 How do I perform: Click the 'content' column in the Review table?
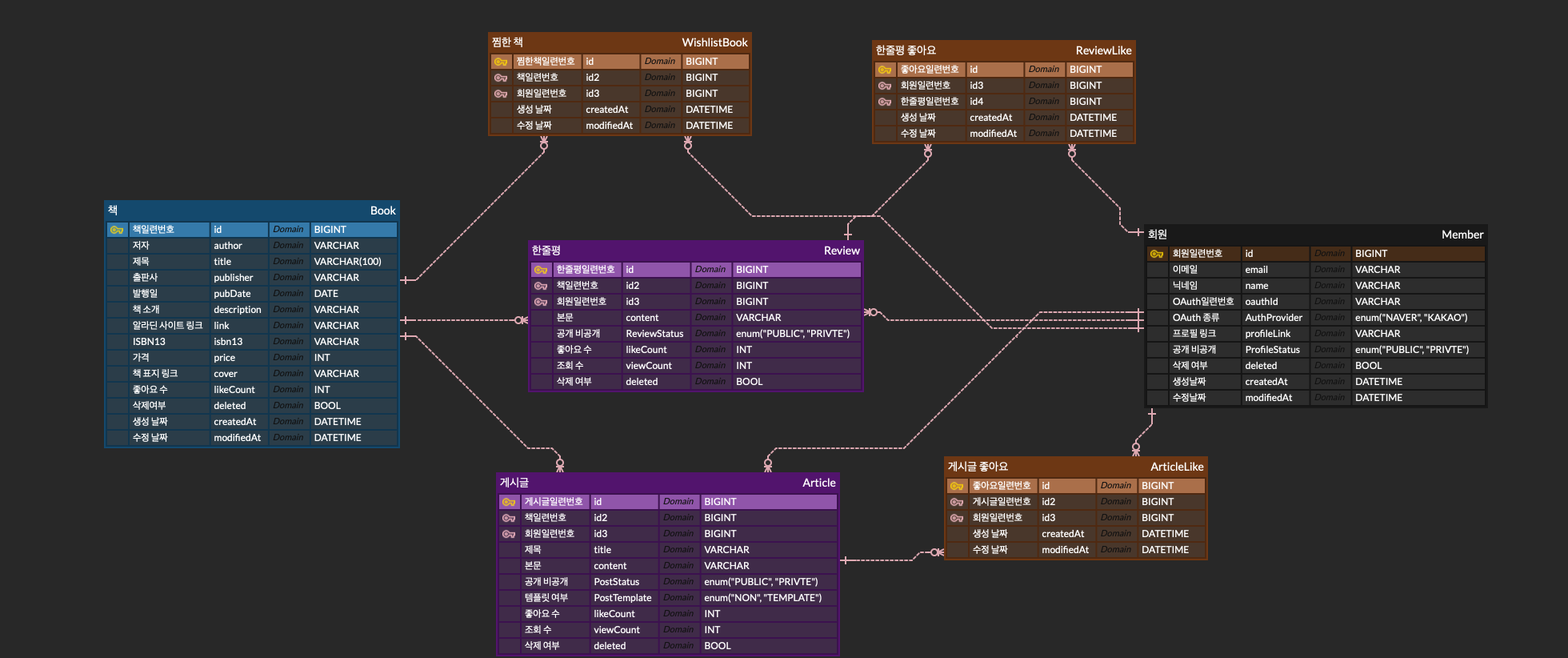[656, 318]
